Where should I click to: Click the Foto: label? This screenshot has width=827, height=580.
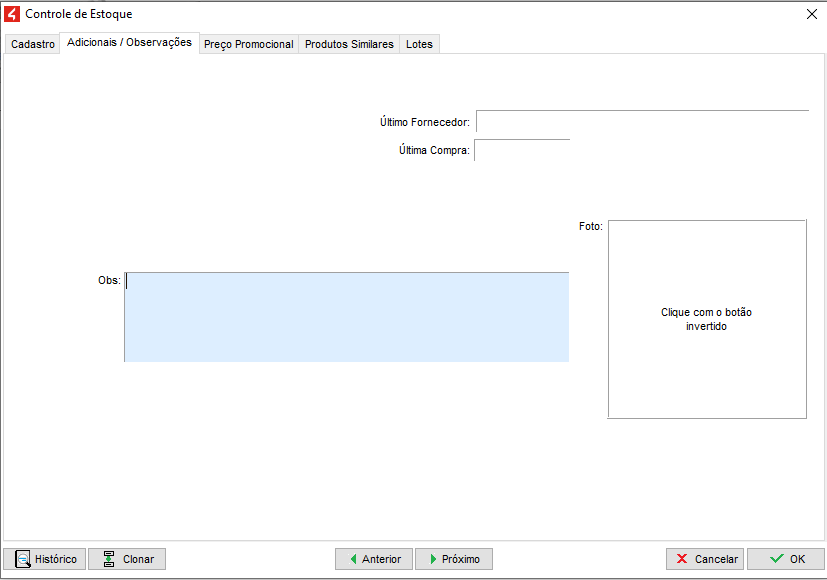point(590,227)
